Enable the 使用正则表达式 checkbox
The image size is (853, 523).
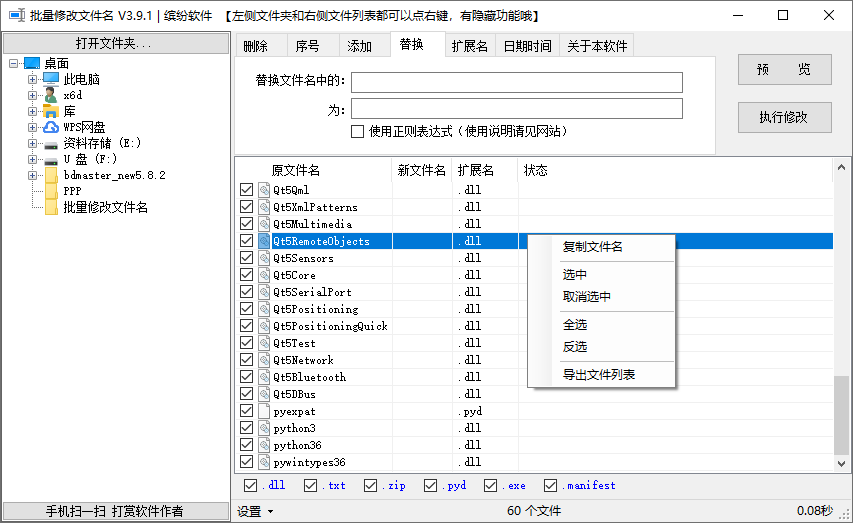click(x=357, y=131)
